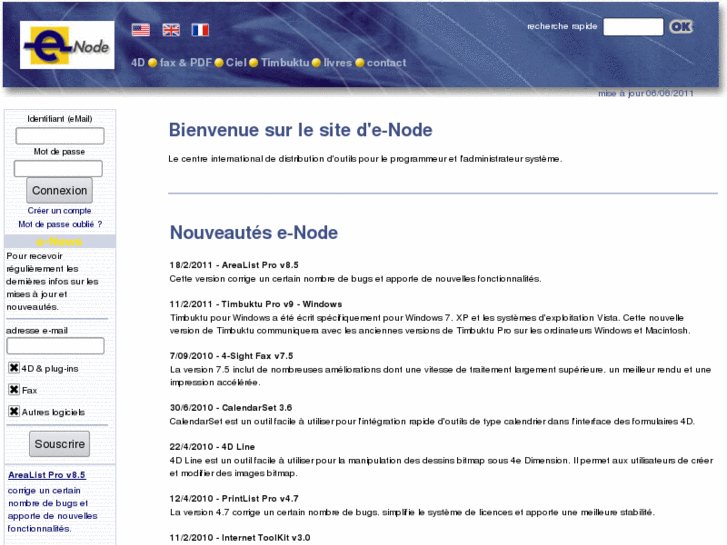Click the PrintList Pro v4.7 headline
The width and height of the screenshot is (727, 545).
[234, 499]
